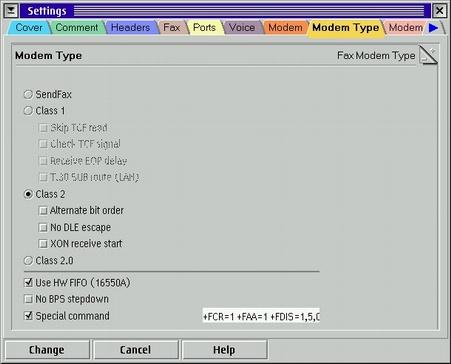Click the page-corner icon beside Fax Modem Type
Image resolution: width=451 pixels, height=364 pixels.
click(x=428, y=55)
